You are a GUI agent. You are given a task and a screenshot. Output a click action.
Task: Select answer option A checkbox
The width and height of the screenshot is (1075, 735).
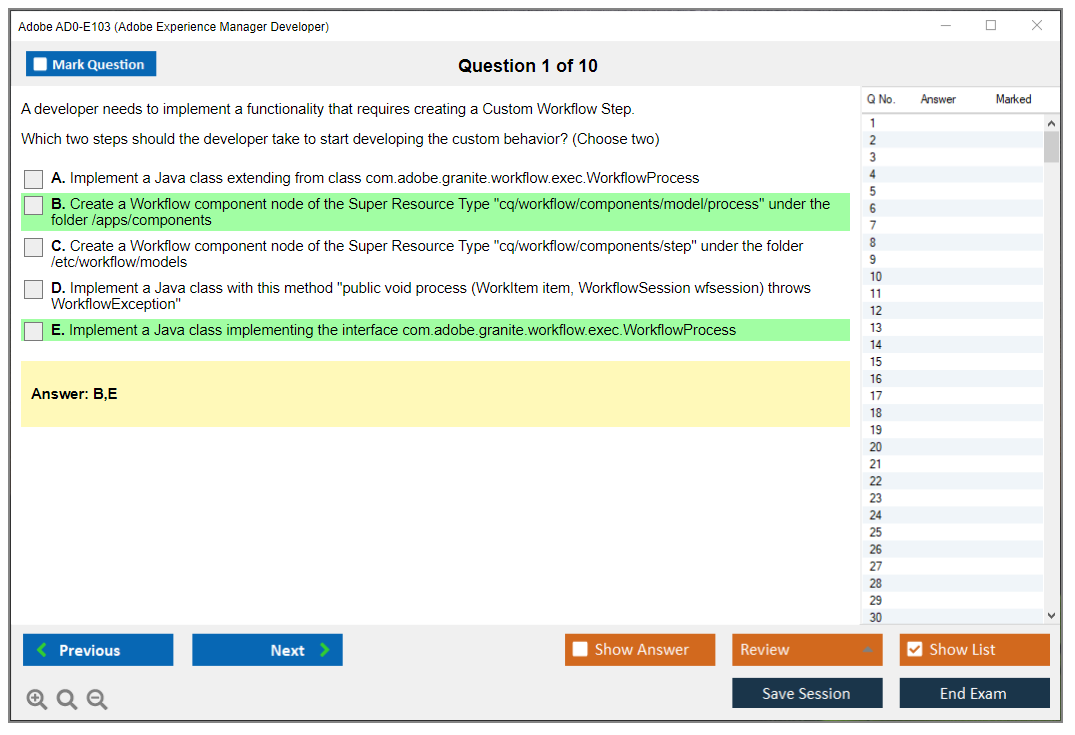(x=34, y=179)
